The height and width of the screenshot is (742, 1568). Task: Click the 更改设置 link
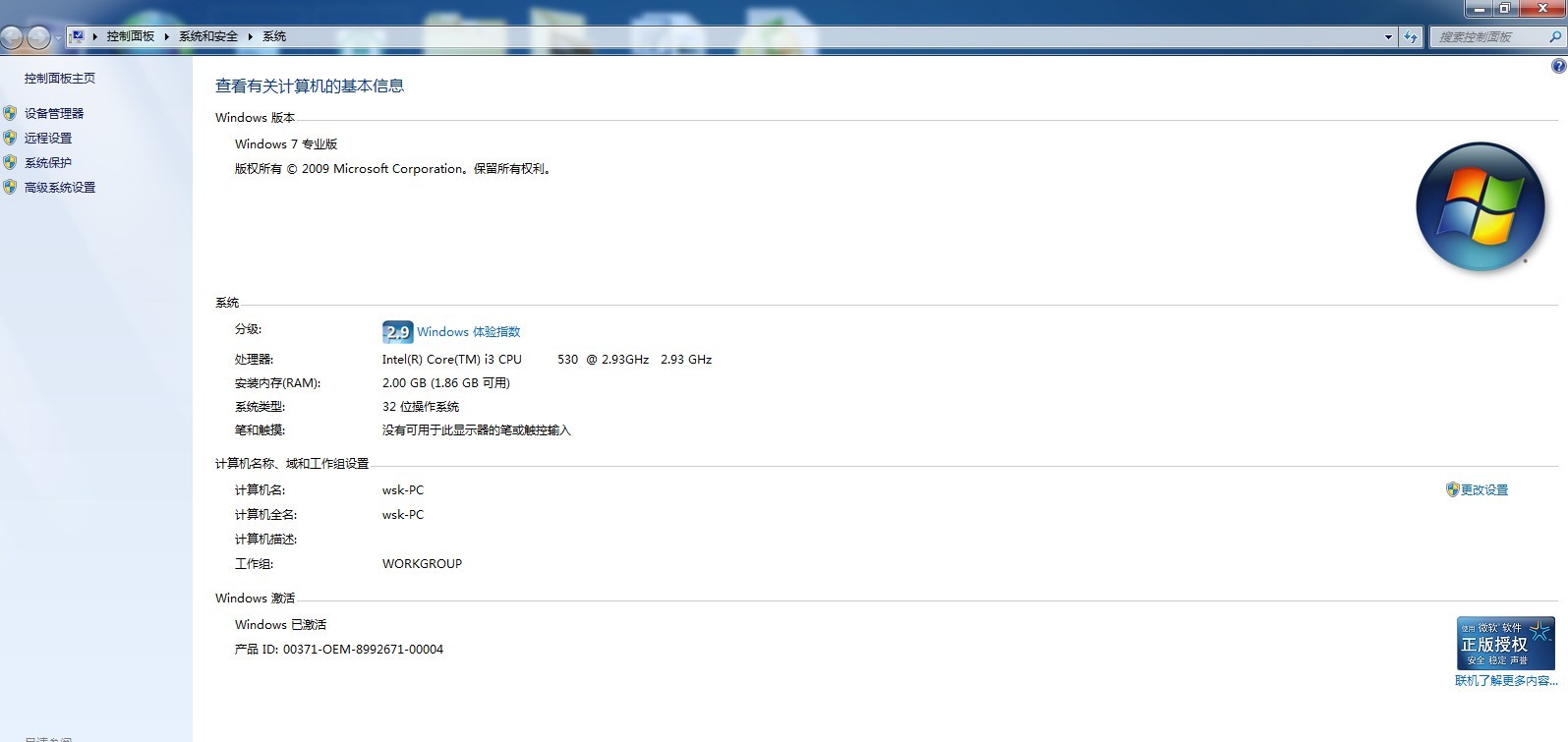tap(1483, 489)
